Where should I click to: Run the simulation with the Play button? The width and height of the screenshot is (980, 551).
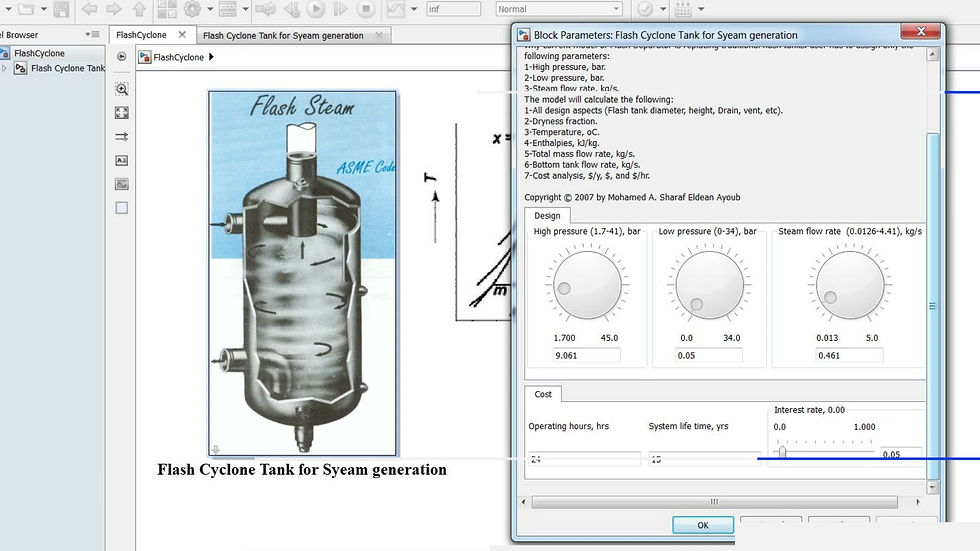pyautogui.click(x=316, y=9)
